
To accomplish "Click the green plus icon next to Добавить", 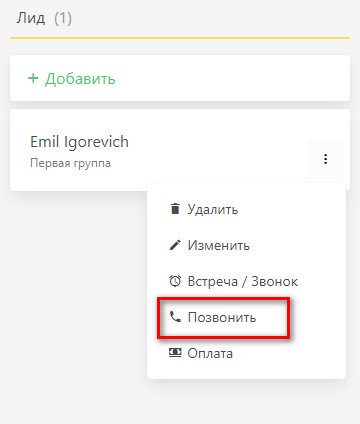I will (33, 78).
